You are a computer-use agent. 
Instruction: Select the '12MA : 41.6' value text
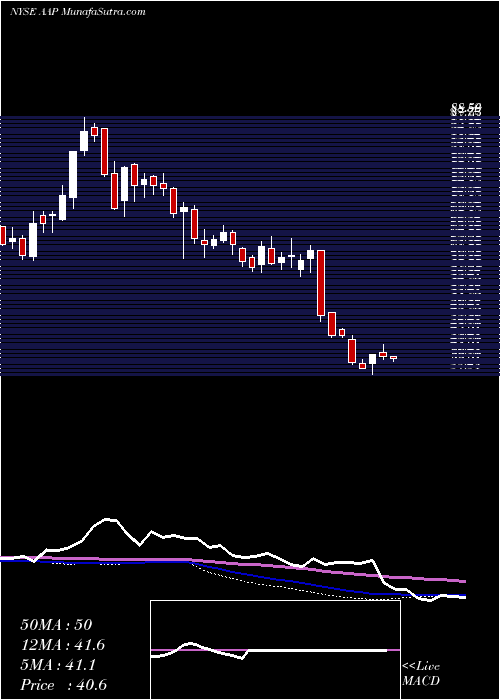pyautogui.click(x=64, y=645)
